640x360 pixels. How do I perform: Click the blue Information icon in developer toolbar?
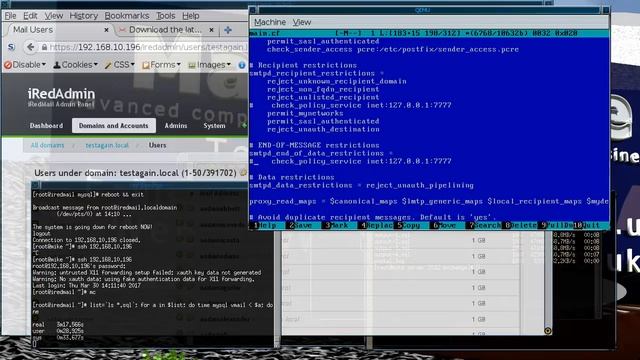242,65
